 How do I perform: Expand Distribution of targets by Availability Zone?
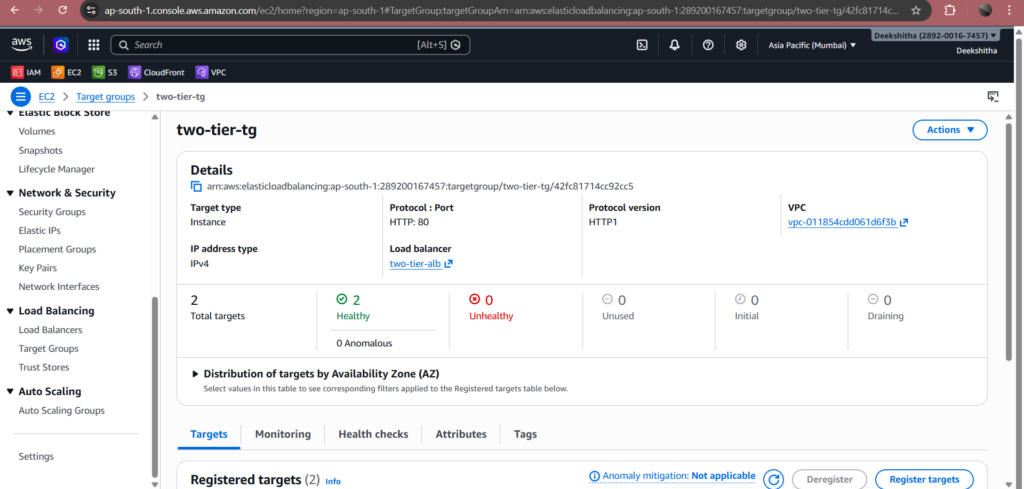pos(195,373)
